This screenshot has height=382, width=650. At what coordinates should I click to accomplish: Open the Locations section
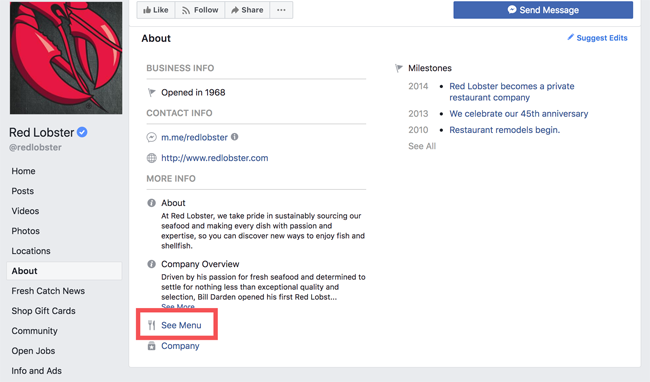31,251
